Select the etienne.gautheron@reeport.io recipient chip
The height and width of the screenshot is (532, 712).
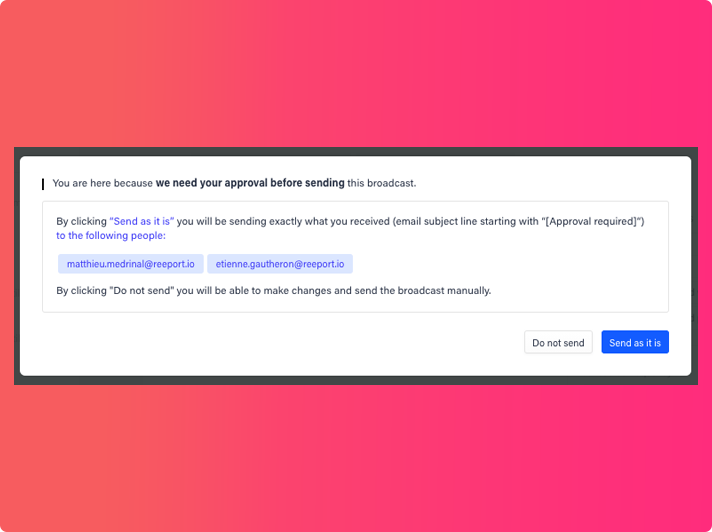tap(280, 264)
